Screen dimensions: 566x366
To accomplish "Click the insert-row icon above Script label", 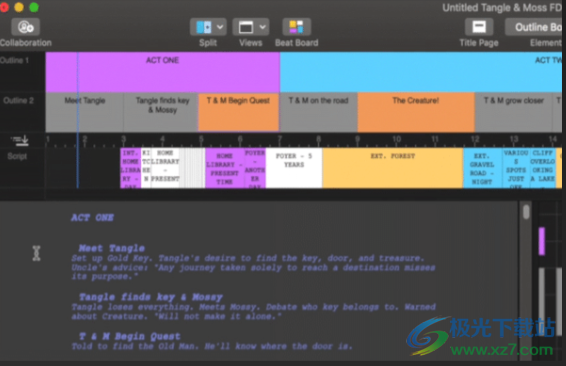I will (x=20, y=140).
